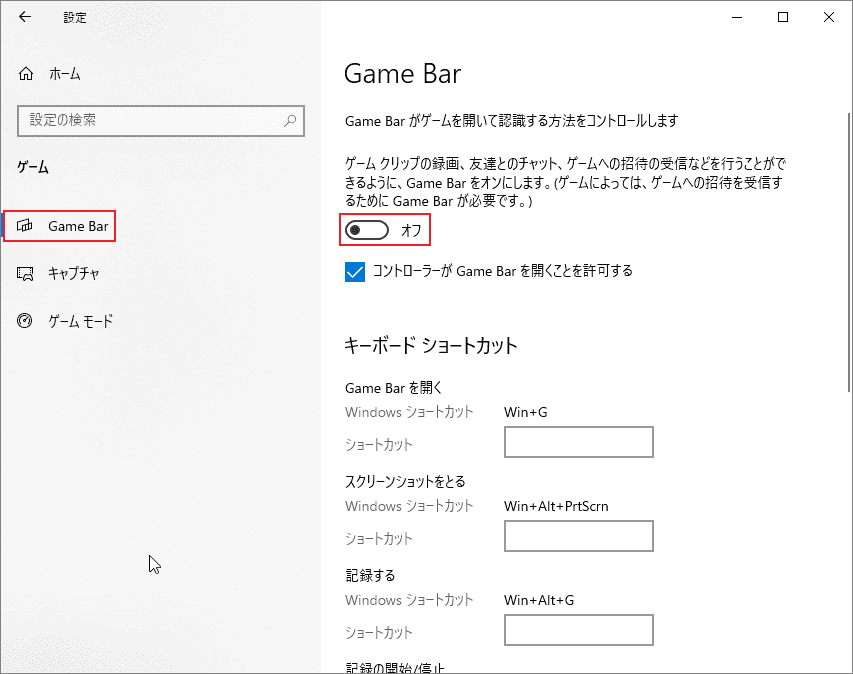This screenshot has width=853, height=674.
Task: Click the Game Bar を開く shortcut field
Action: pos(578,442)
